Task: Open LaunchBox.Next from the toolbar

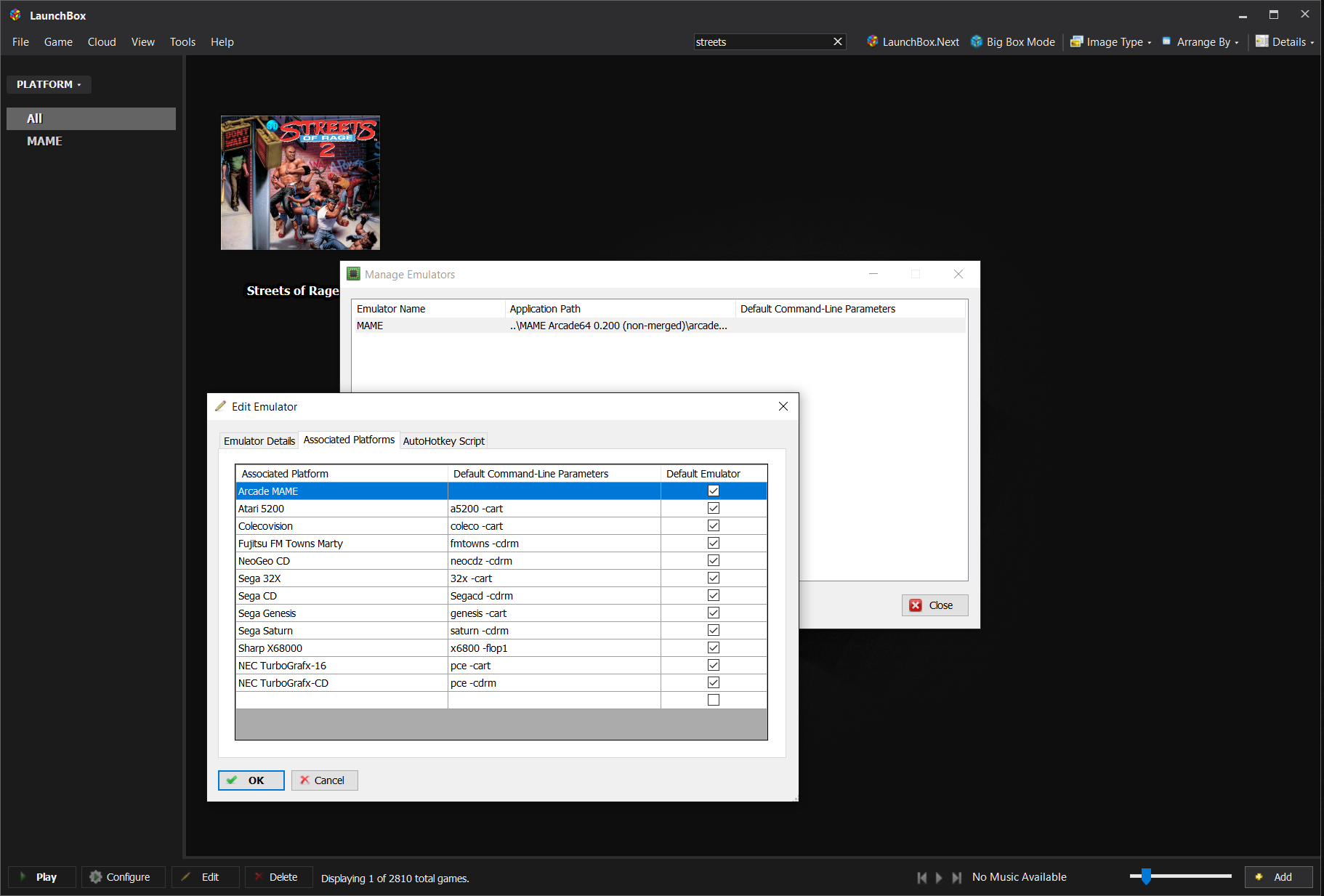Action: click(x=913, y=42)
